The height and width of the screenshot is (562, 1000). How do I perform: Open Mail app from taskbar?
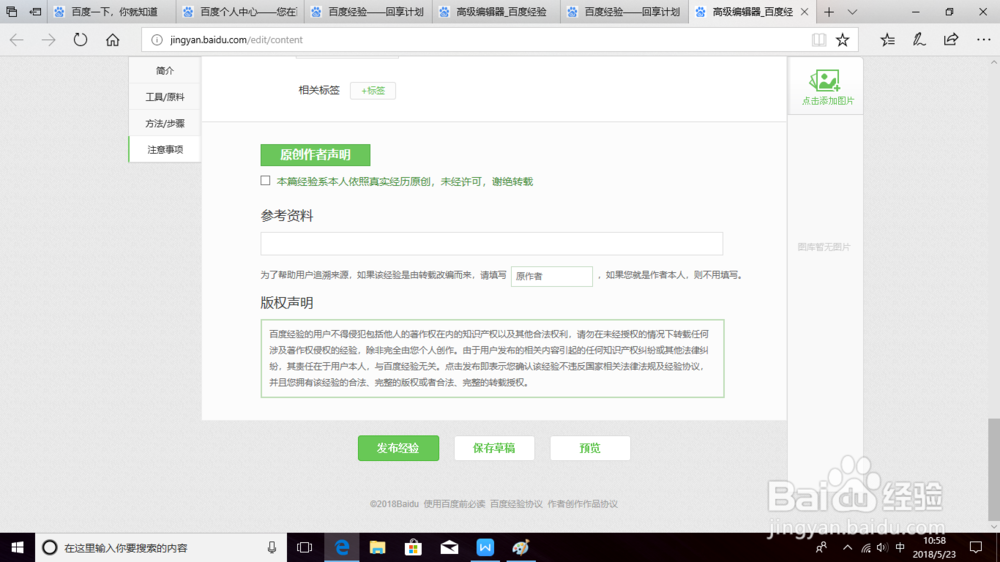449,547
